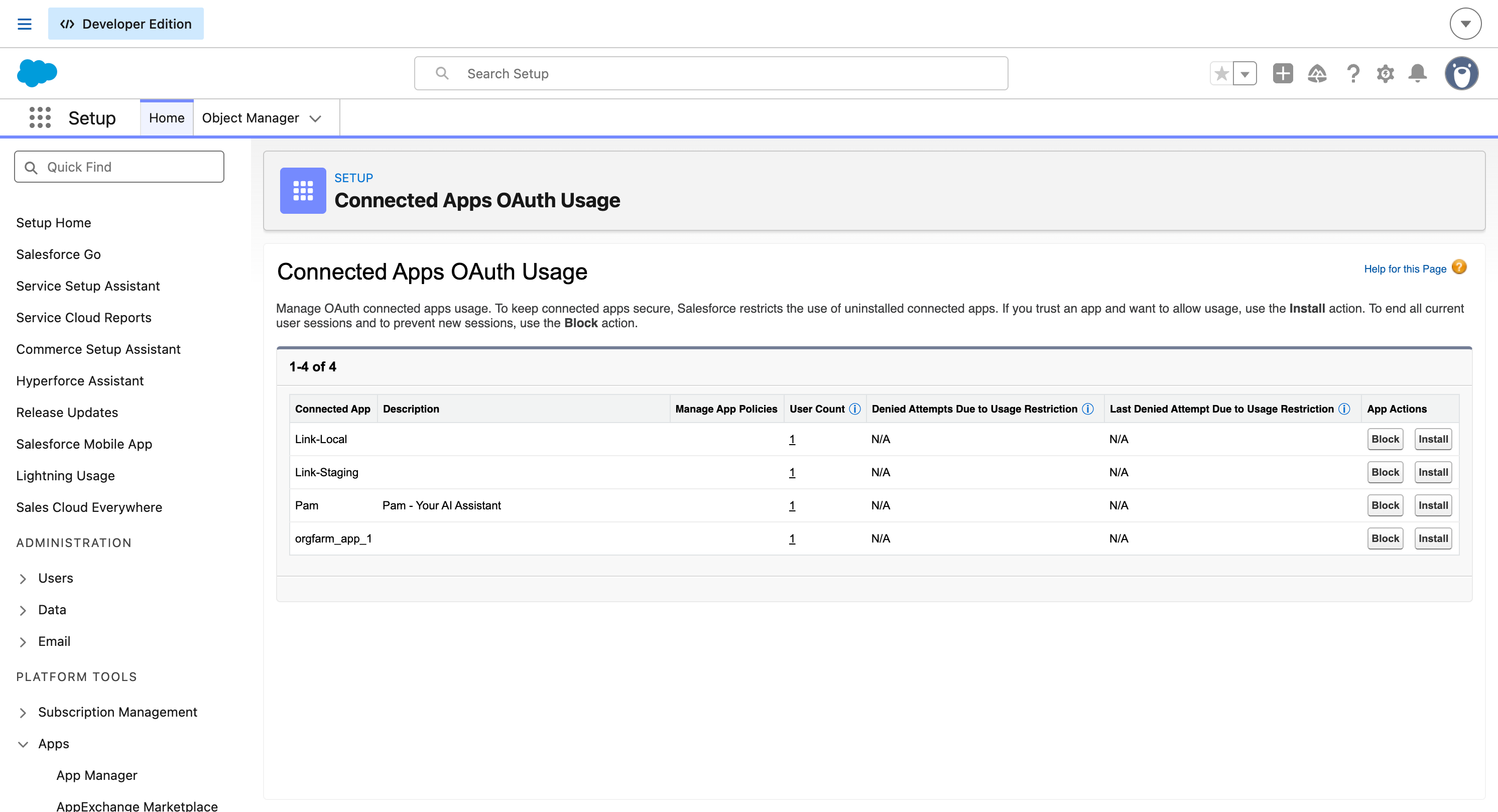This screenshot has height=812, width=1498.
Task: Install the Pam app
Action: click(x=1433, y=506)
